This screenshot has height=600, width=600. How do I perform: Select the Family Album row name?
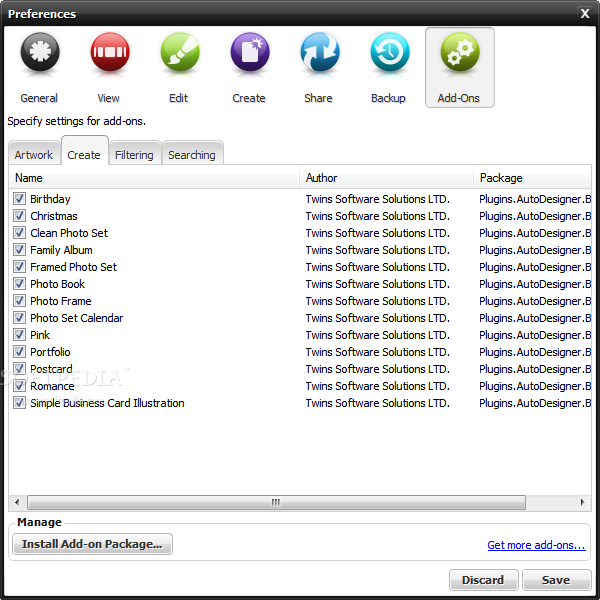pyautogui.click(x=61, y=250)
